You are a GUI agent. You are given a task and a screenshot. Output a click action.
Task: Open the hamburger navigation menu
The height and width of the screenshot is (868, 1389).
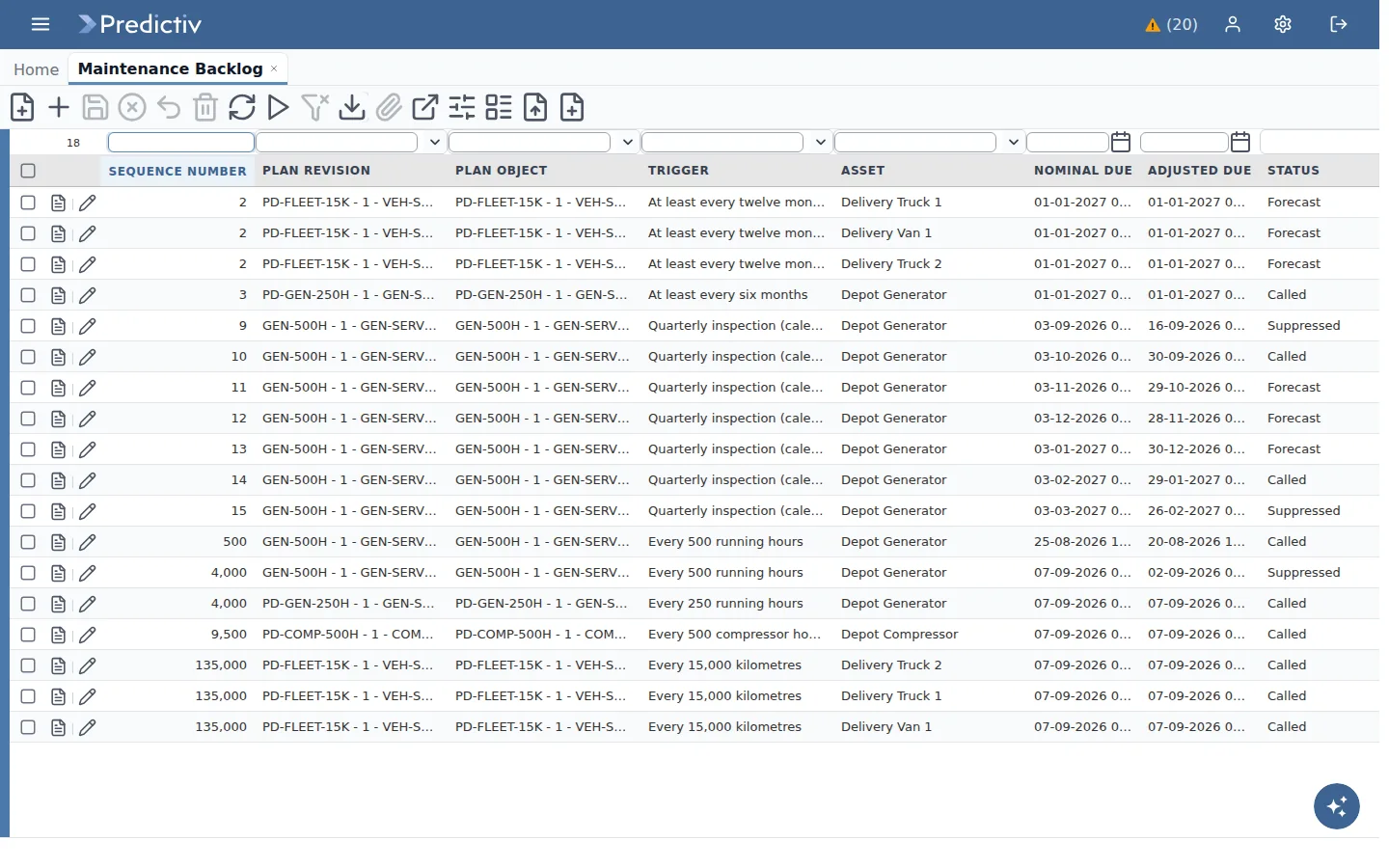[x=41, y=24]
